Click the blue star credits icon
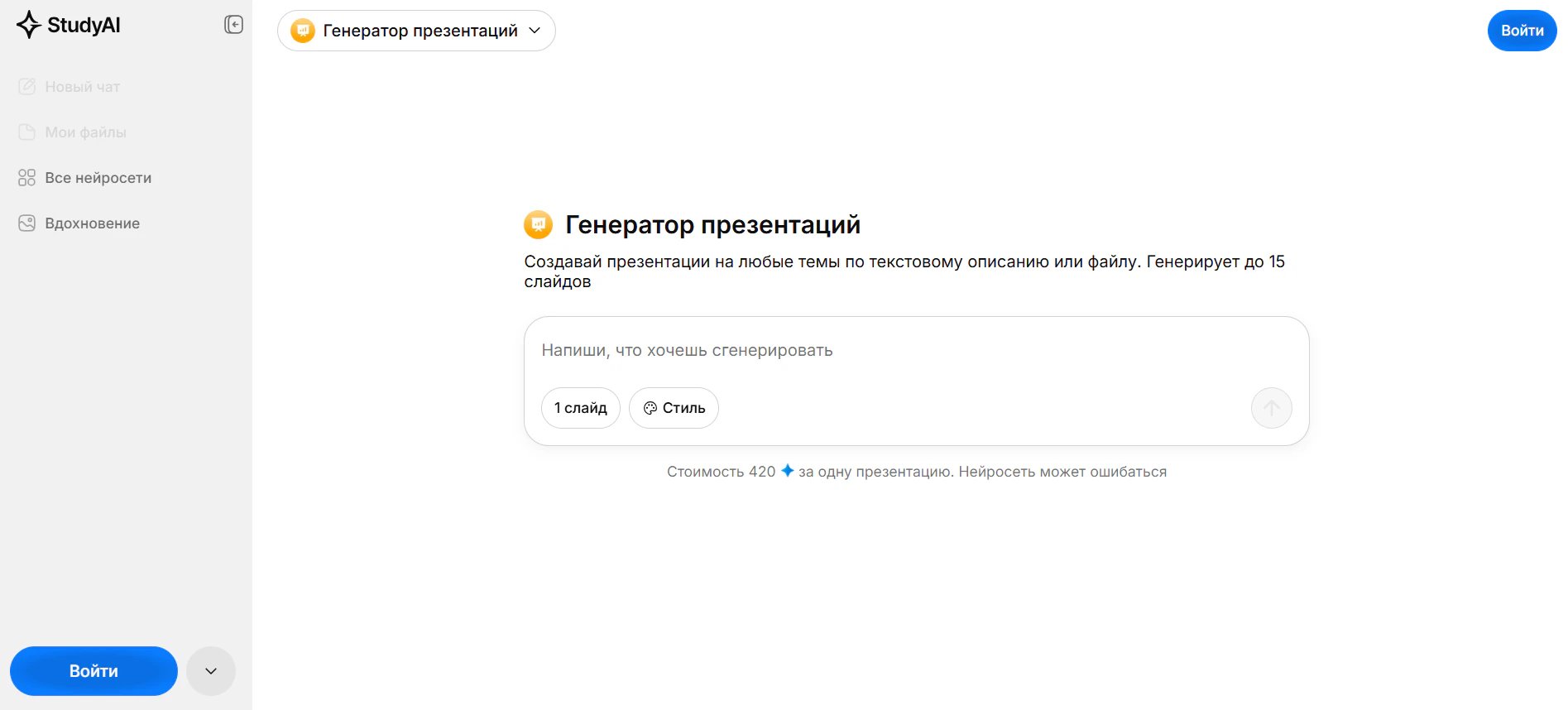 (x=788, y=471)
